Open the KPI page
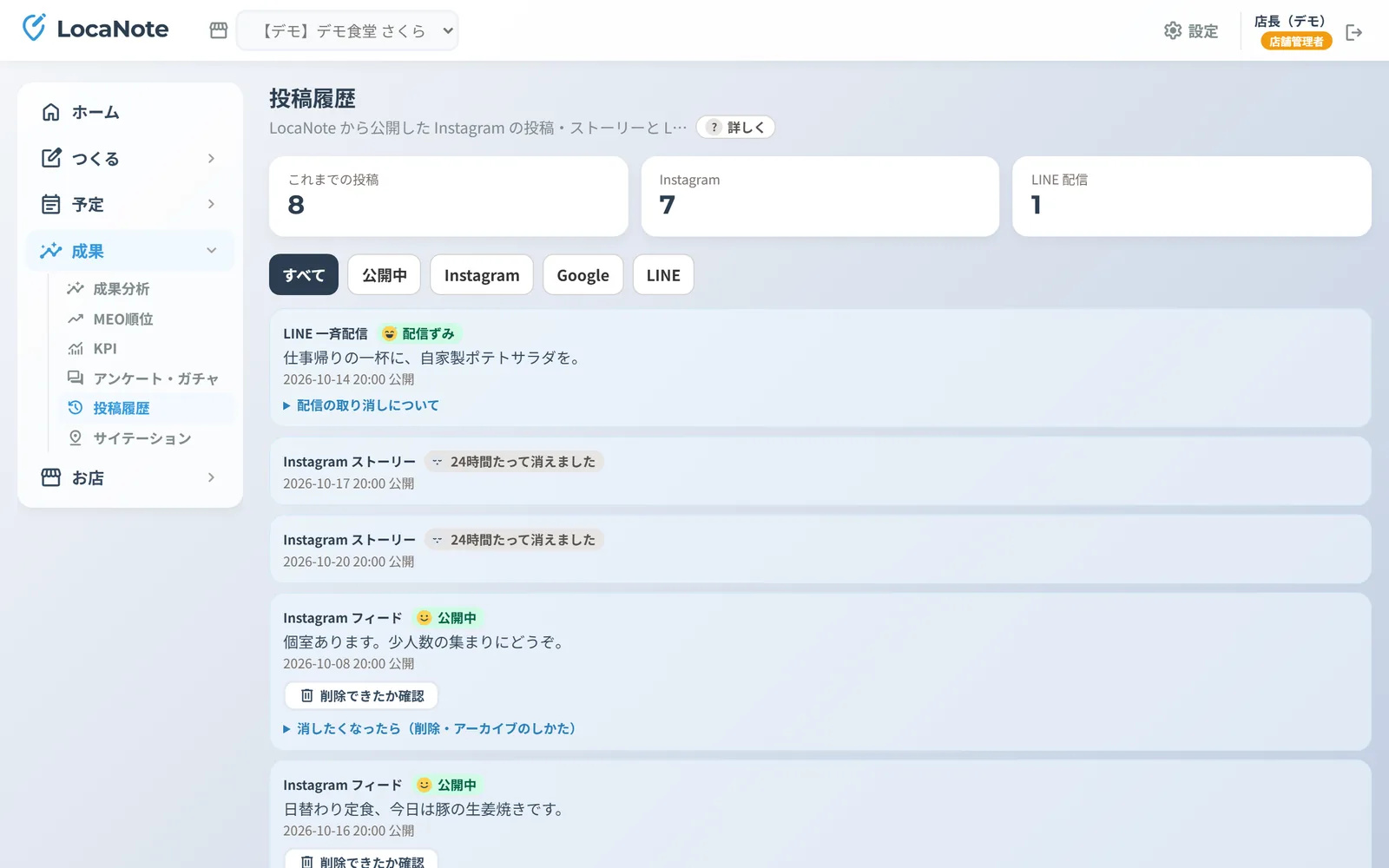The image size is (1389, 868). (104, 348)
